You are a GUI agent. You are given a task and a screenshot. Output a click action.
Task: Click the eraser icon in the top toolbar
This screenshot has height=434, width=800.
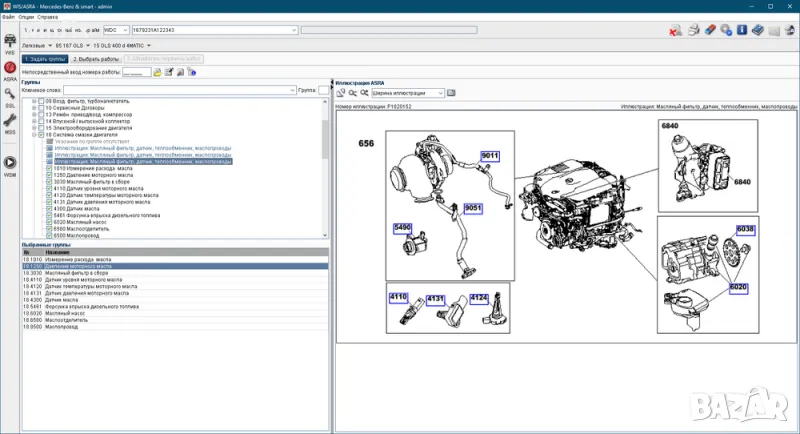point(711,30)
